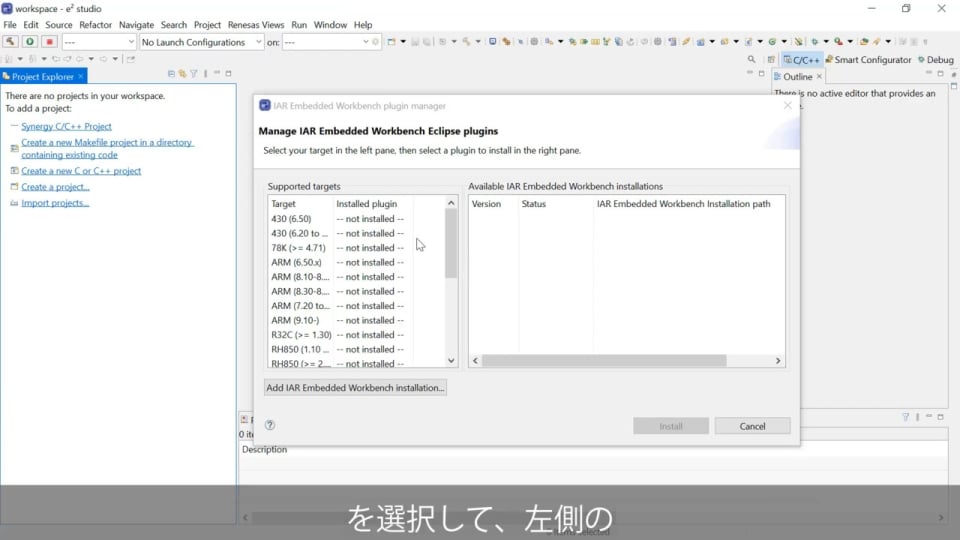Screen dimensions: 960x540
Task: Open the Renesas Views menu
Action: click(x=256, y=25)
